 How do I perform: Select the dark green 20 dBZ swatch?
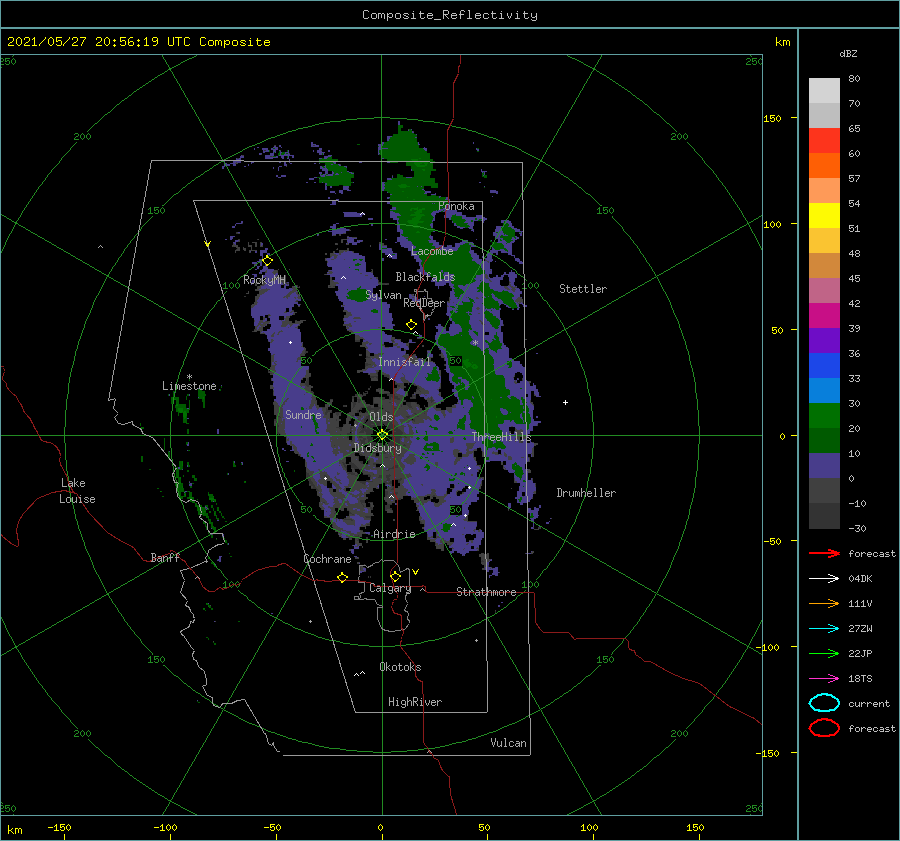[824, 440]
